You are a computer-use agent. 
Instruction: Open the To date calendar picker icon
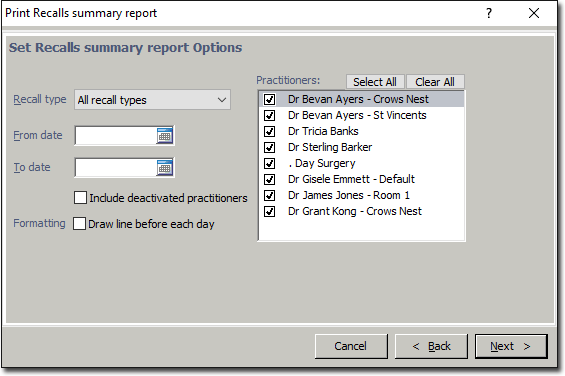pos(165,168)
